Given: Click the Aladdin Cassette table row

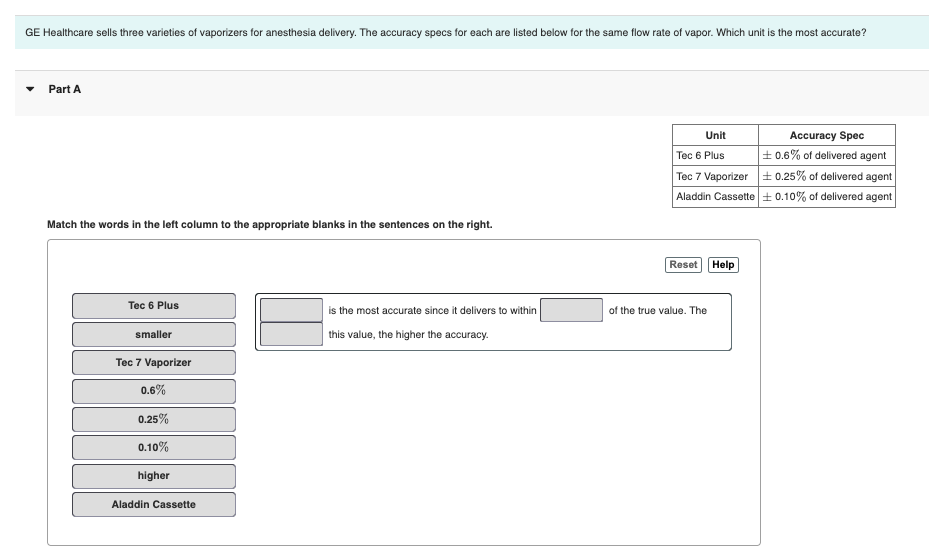Looking at the screenshot, I should [783, 197].
